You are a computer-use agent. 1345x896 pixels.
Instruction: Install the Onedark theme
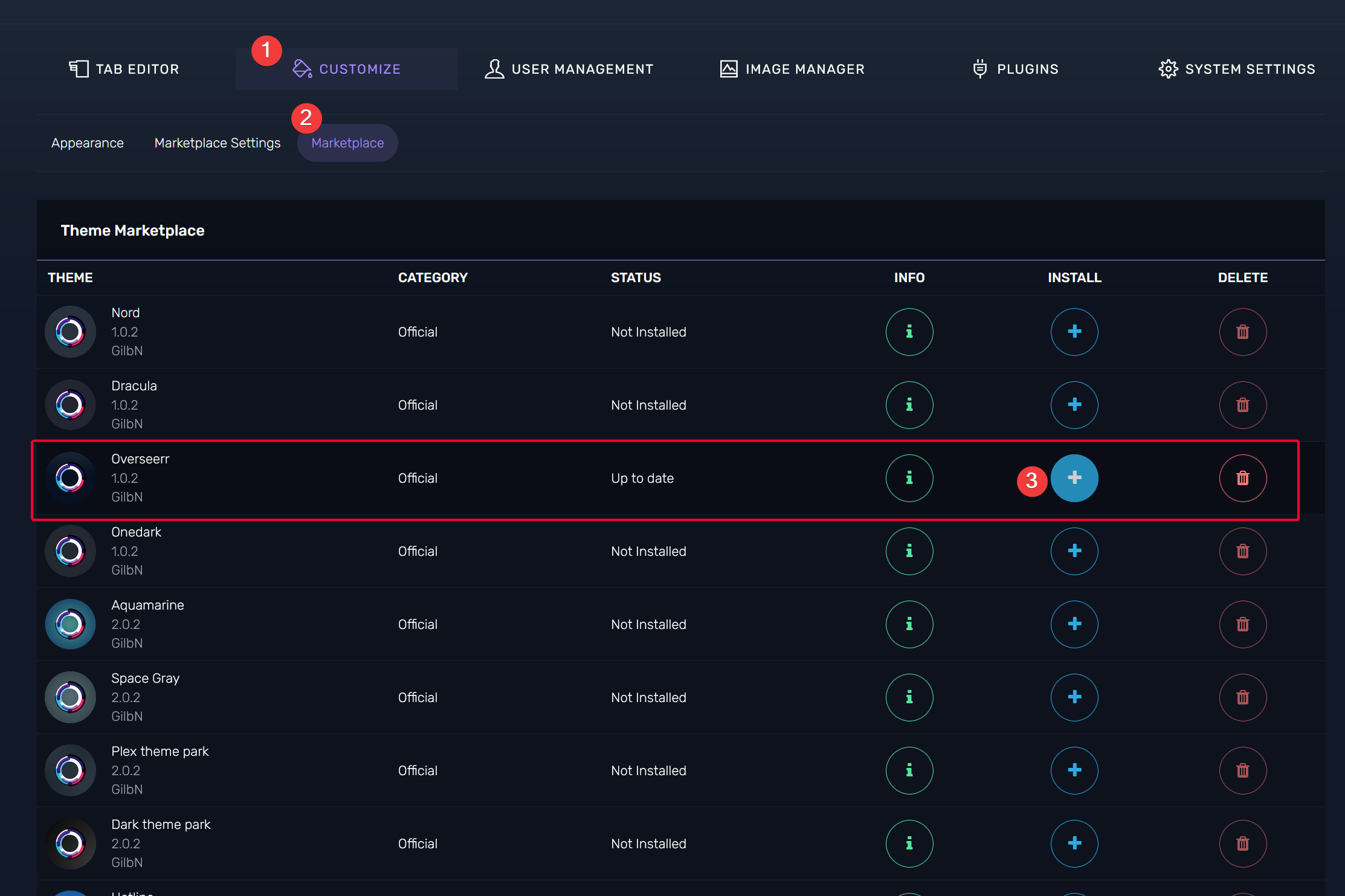(x=1074, y=551)
